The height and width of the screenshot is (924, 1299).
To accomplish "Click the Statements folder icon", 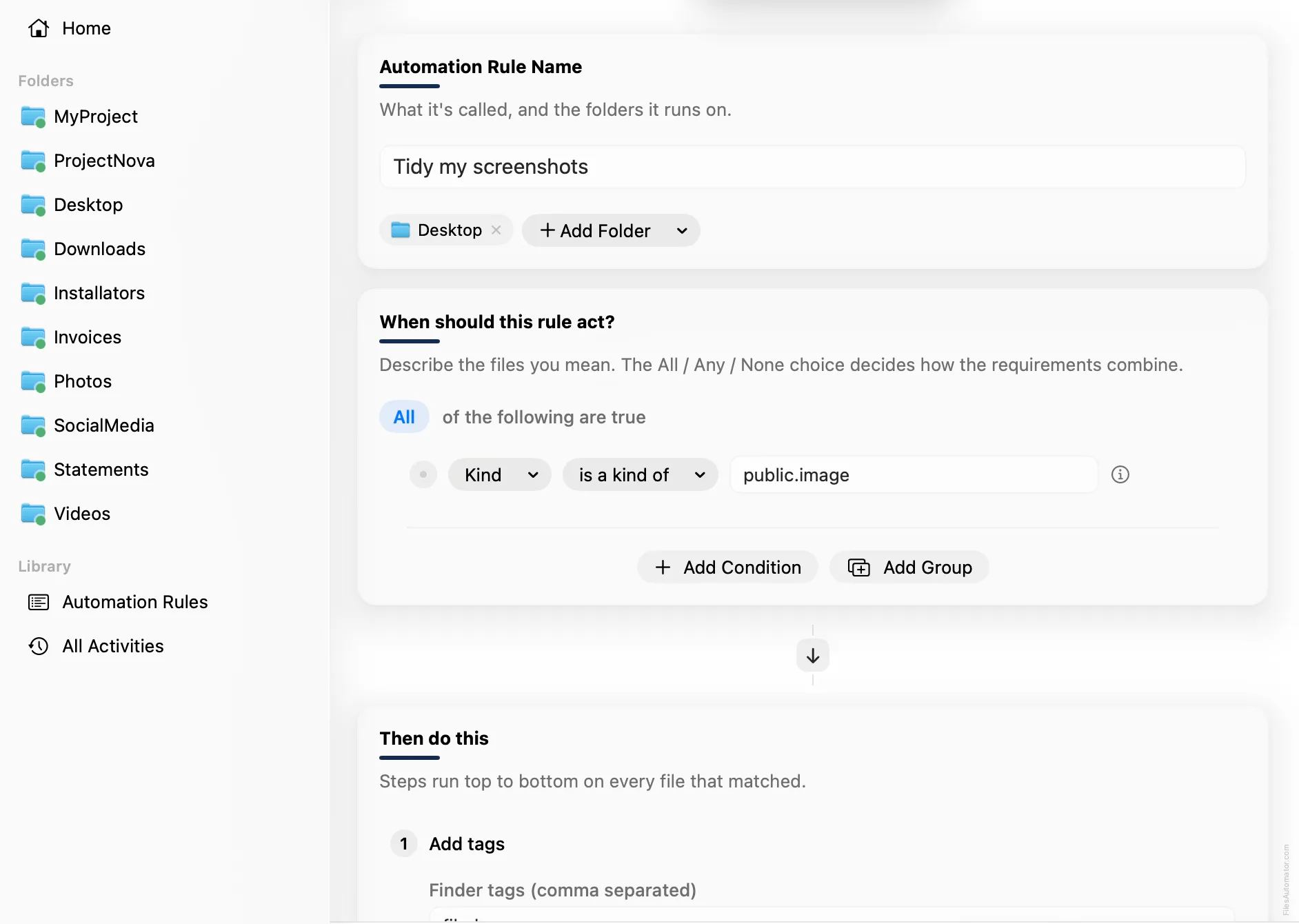I will coord(33,470).
